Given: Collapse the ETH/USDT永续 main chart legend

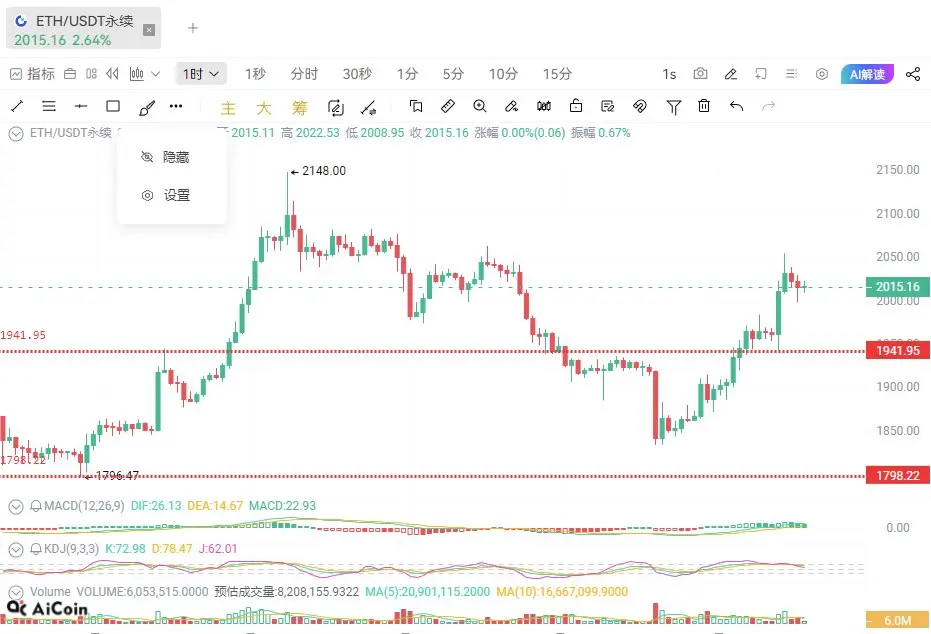Looking at the screenshot, I should (x=16, y=134).
